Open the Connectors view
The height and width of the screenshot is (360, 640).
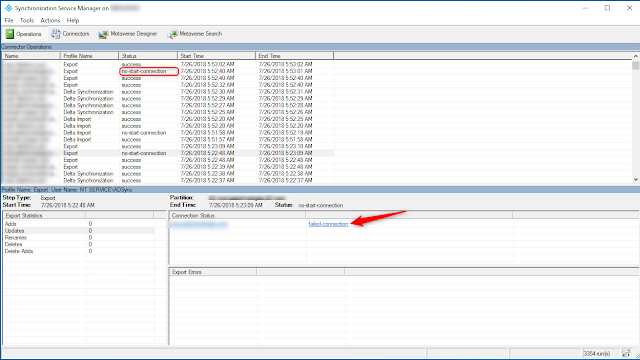pyautogui.click(x=70, y=34)
